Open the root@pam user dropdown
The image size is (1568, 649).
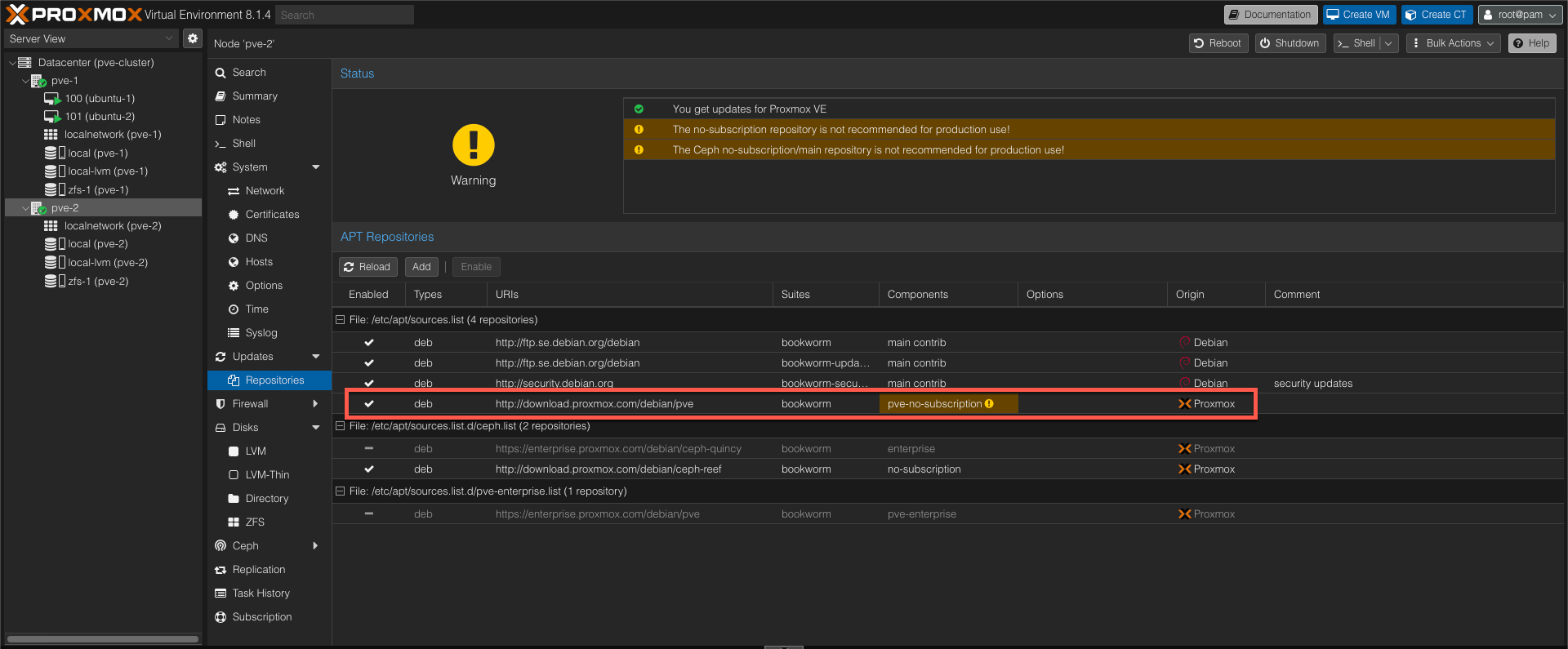pyautogui.click(x=1520, y=15)
